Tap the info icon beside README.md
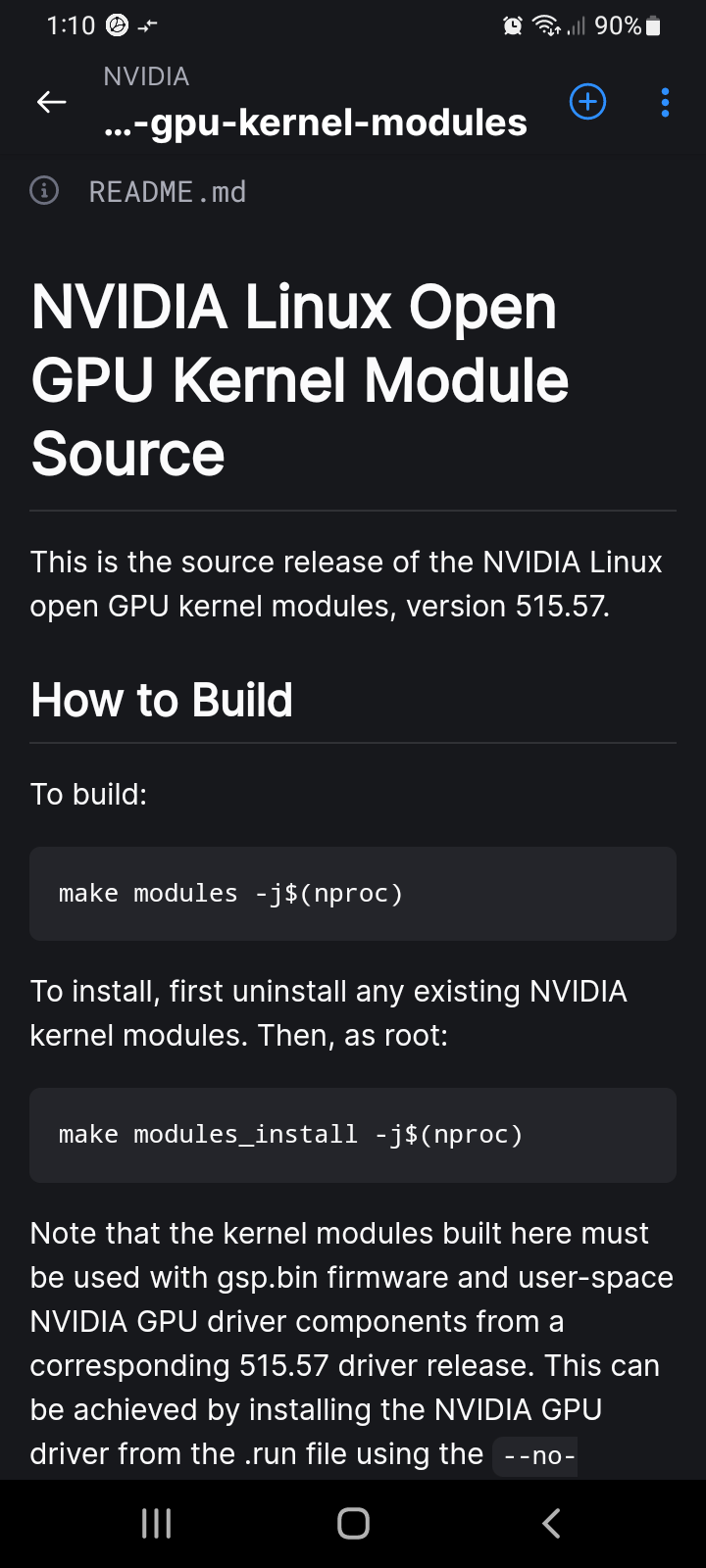The width and height of the screenshot is (706, 1568). 44,191
